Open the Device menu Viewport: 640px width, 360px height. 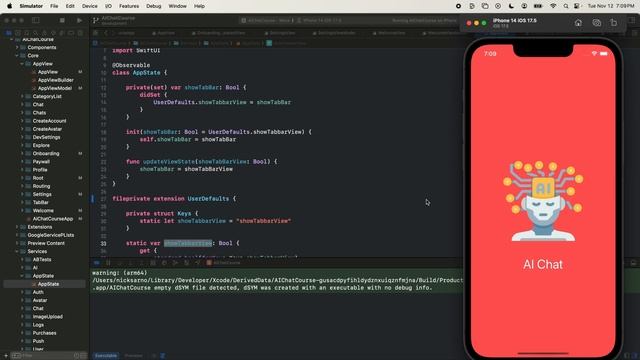click(89, 6)
